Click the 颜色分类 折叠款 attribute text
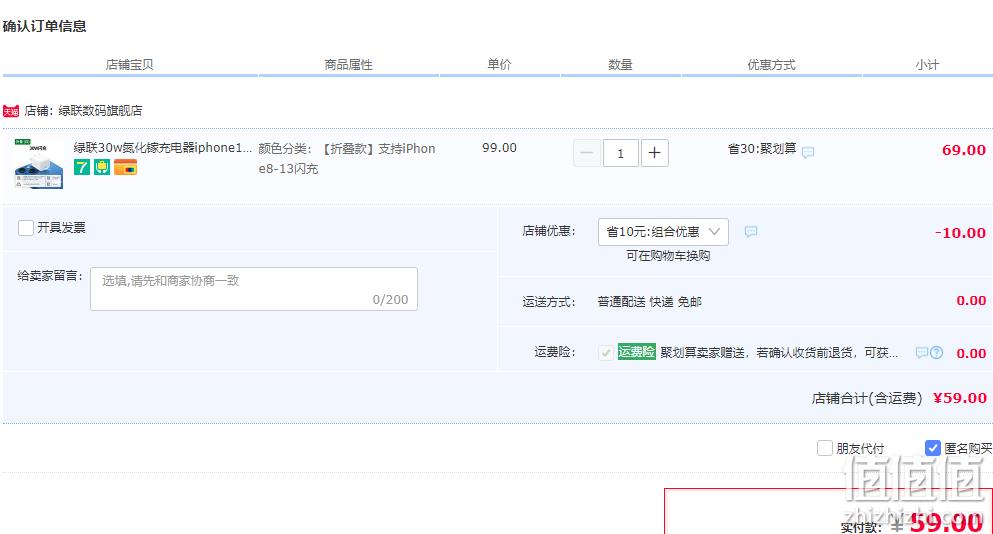Viewport: 993px width, 534px height. tap(347, 158)
